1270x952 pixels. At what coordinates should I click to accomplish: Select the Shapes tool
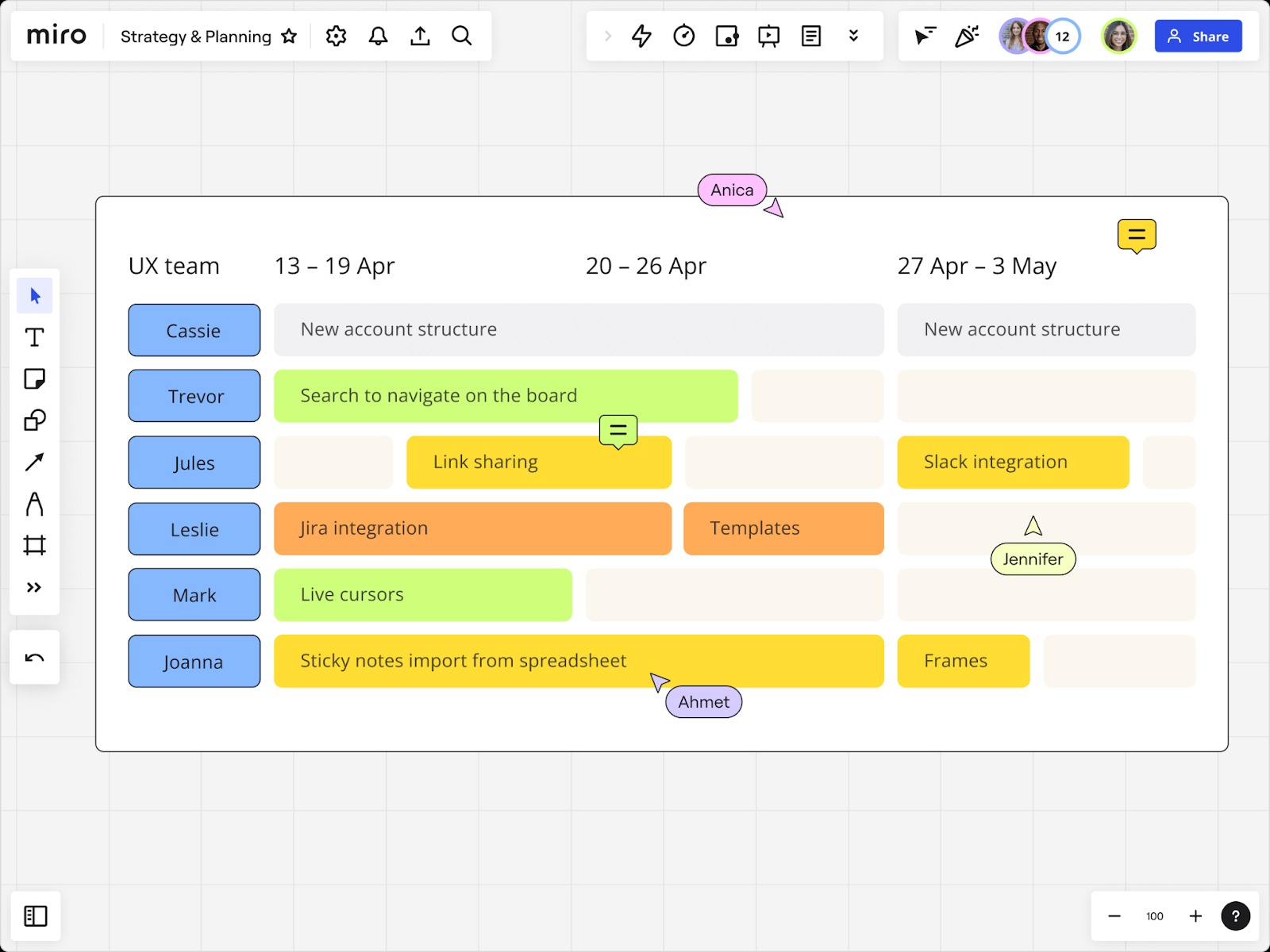tap(34, 420)
